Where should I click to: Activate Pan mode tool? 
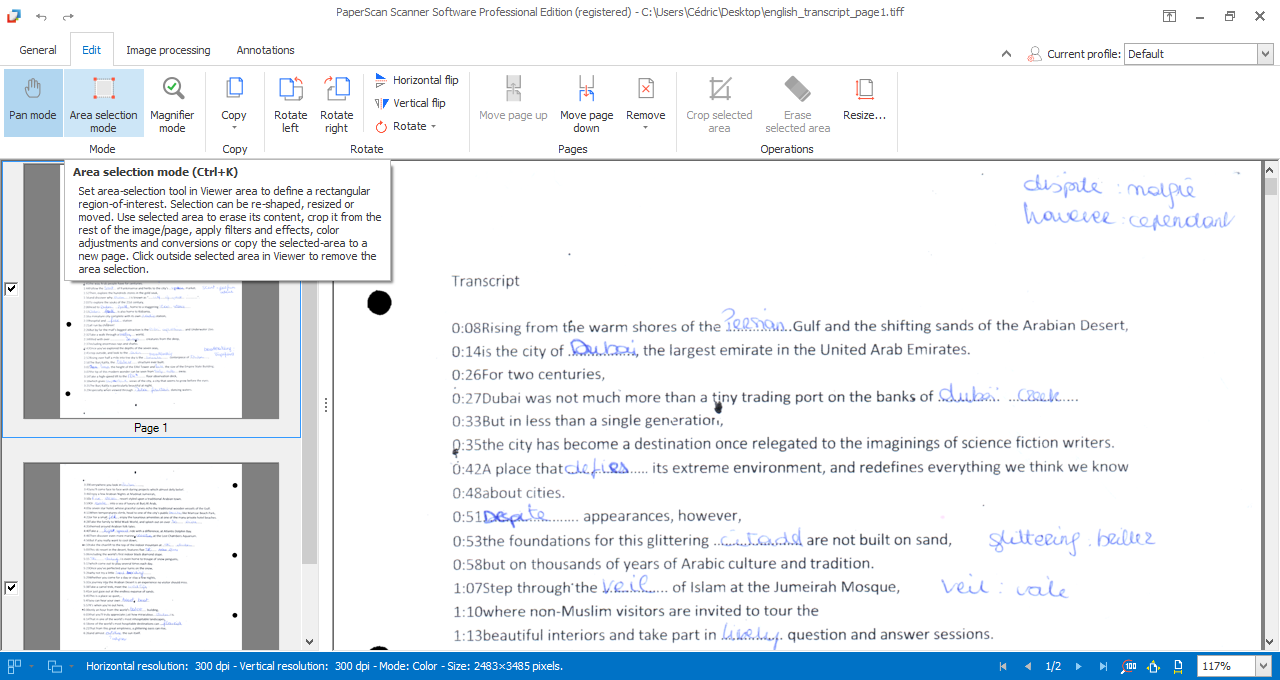33,102
